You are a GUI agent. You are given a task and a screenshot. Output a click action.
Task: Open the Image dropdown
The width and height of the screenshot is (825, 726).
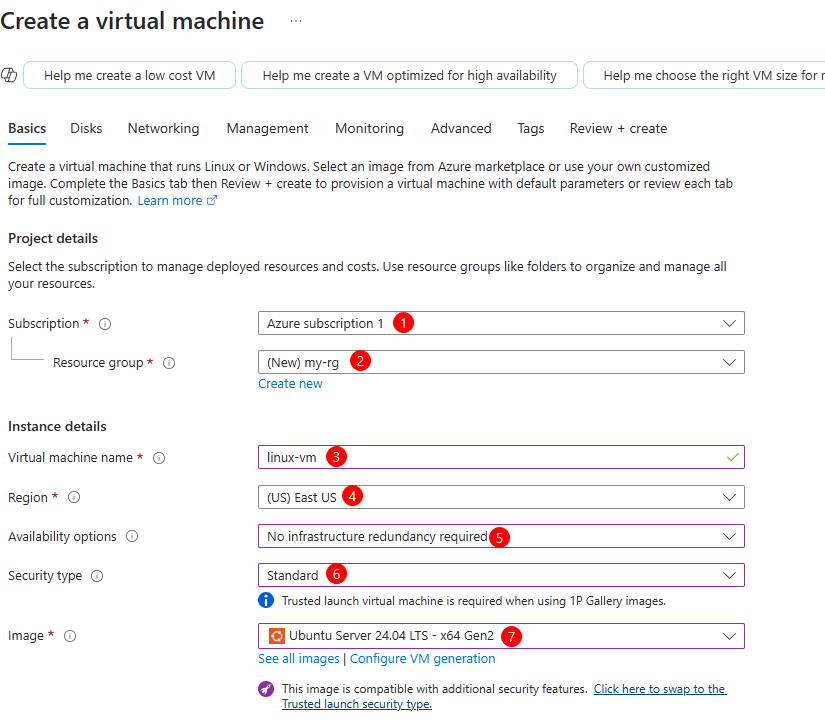click(x=501, y=636)
